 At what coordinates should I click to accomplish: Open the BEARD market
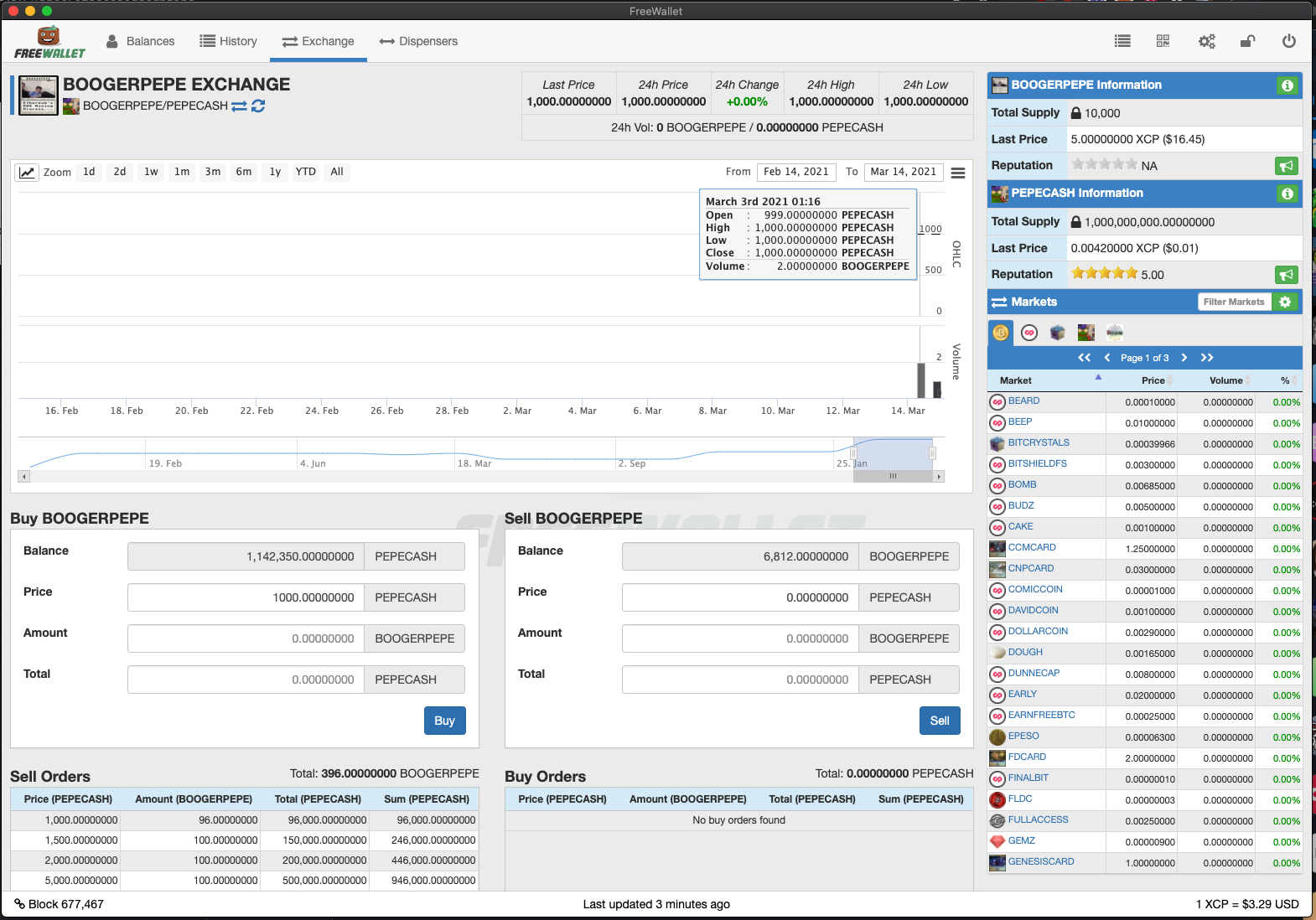click(x=1023, y=401)
